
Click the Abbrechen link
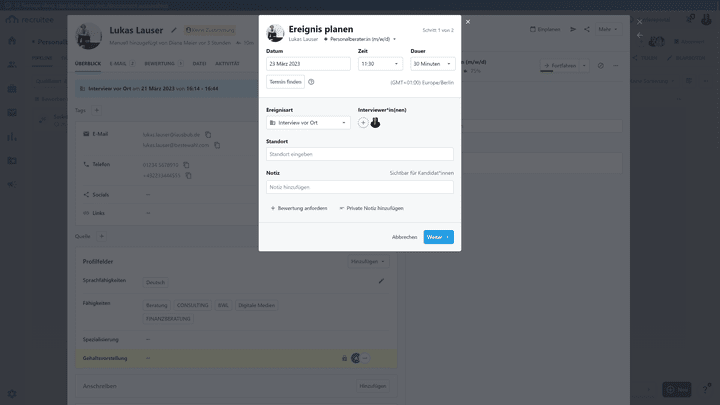405,237
